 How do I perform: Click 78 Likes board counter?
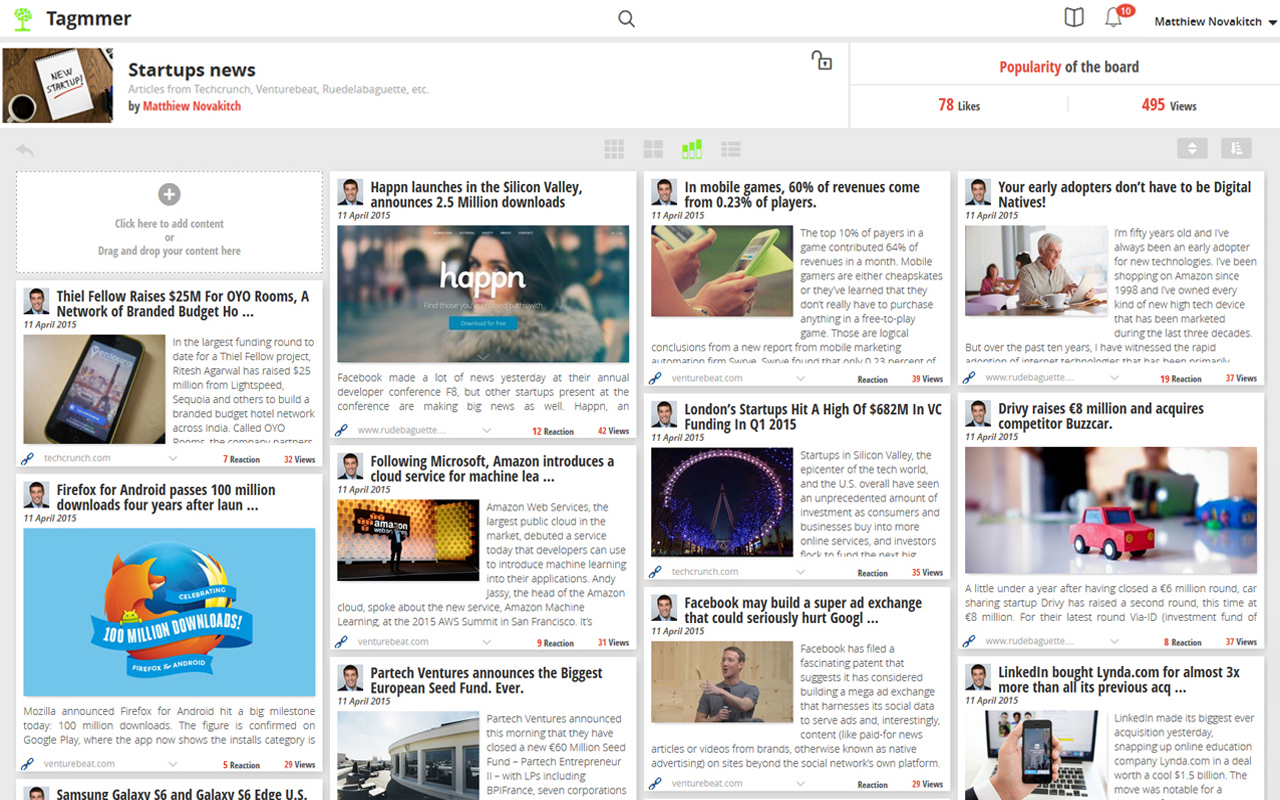pyautogui.click(x=959, y=105)
